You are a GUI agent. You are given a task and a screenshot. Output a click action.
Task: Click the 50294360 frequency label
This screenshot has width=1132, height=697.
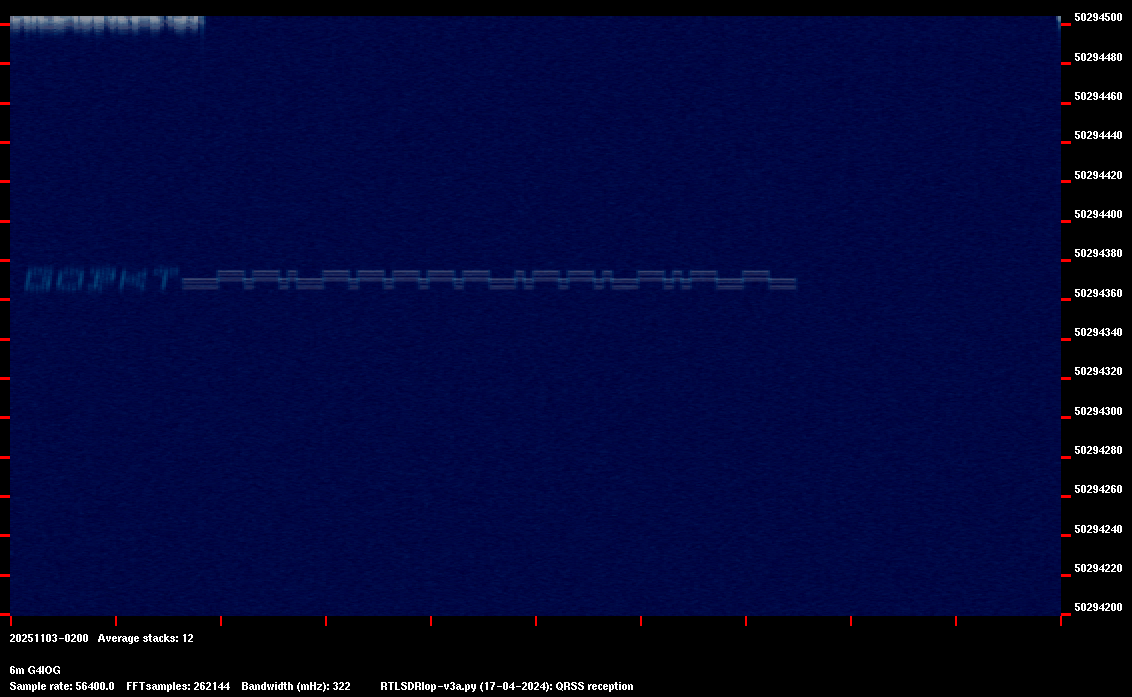point(1098,293)
